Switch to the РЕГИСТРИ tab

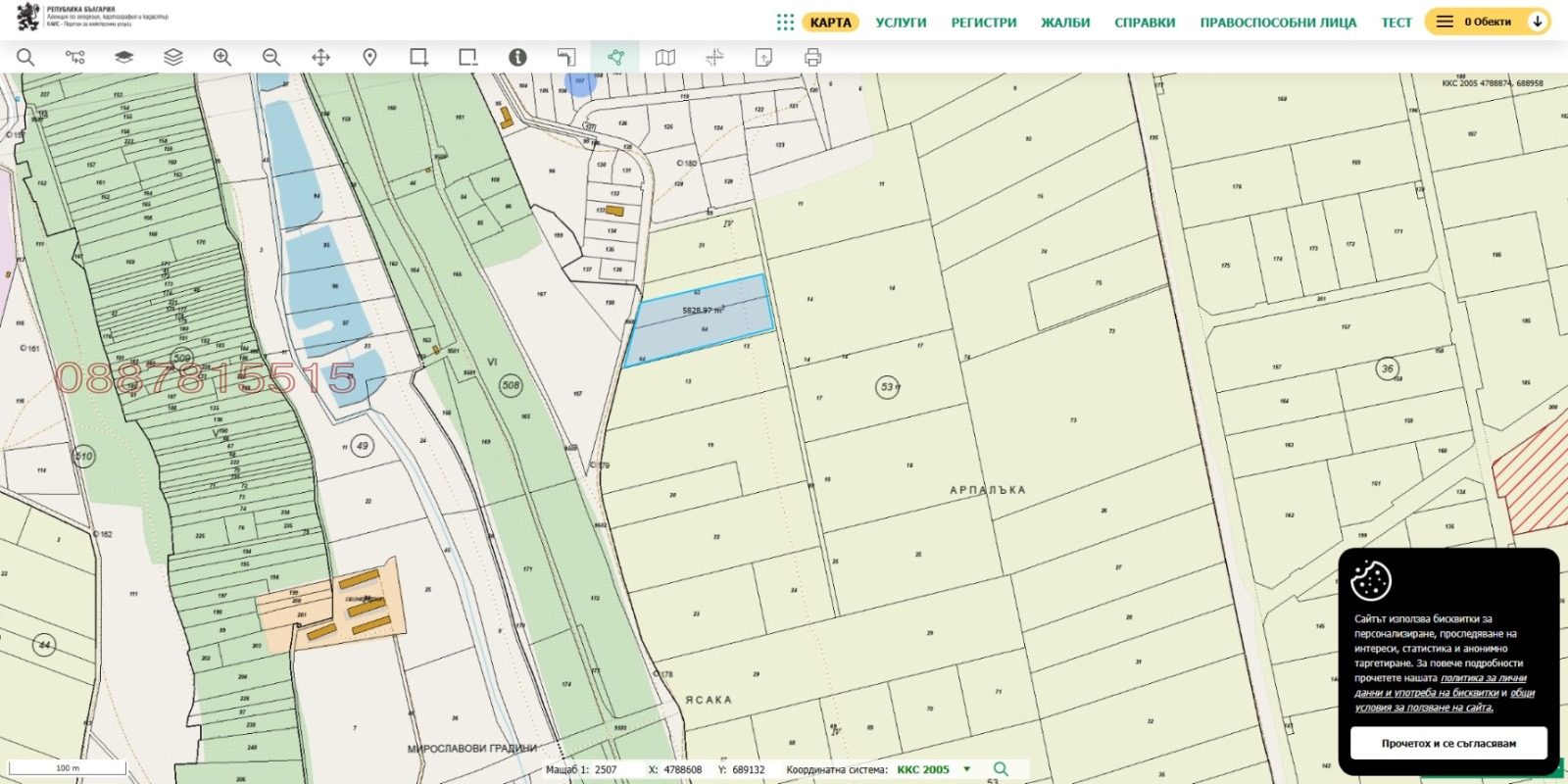click(x=984, y=23)
